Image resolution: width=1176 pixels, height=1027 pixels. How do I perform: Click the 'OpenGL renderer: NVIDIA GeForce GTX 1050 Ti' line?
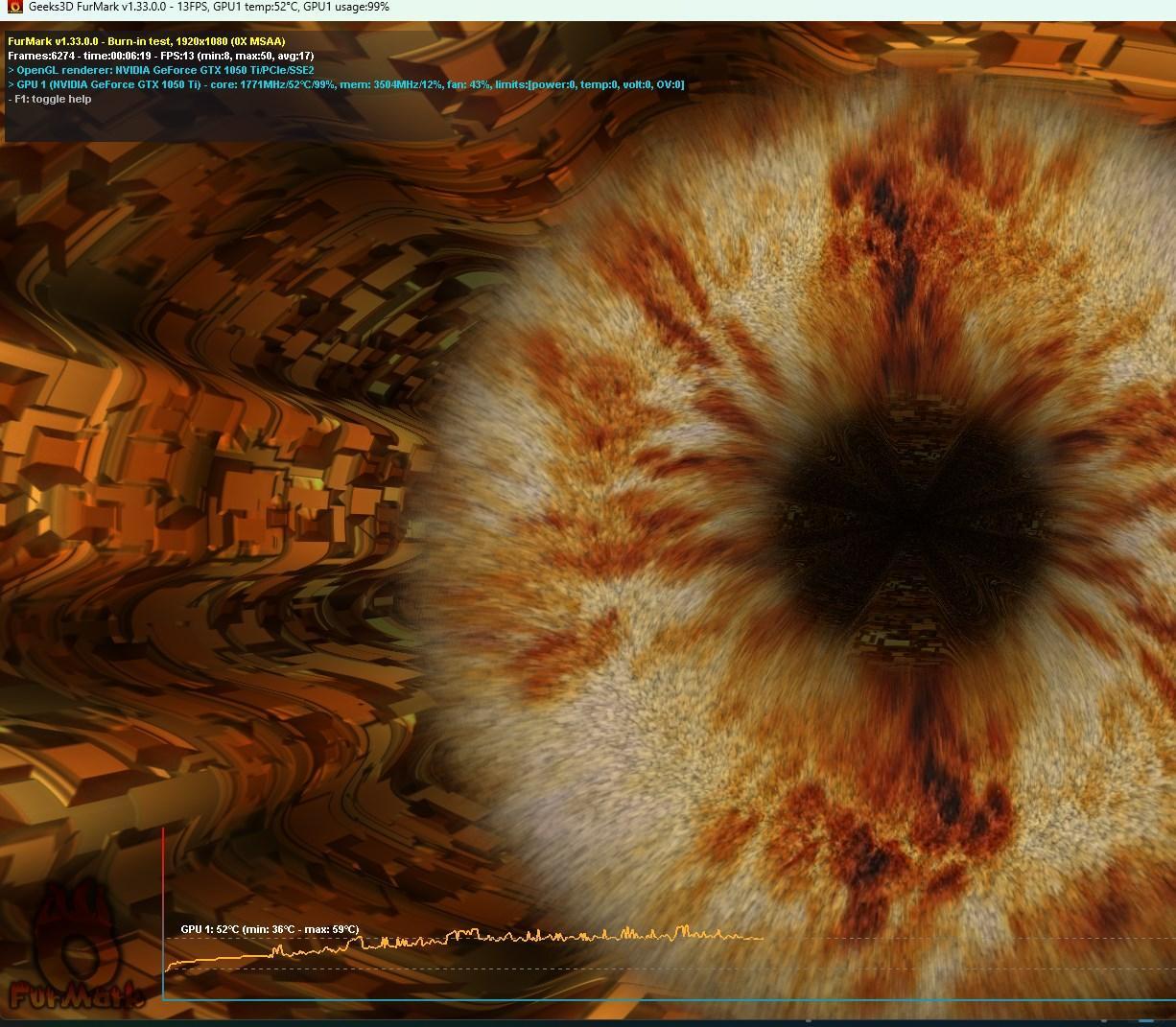click(160, 70)
